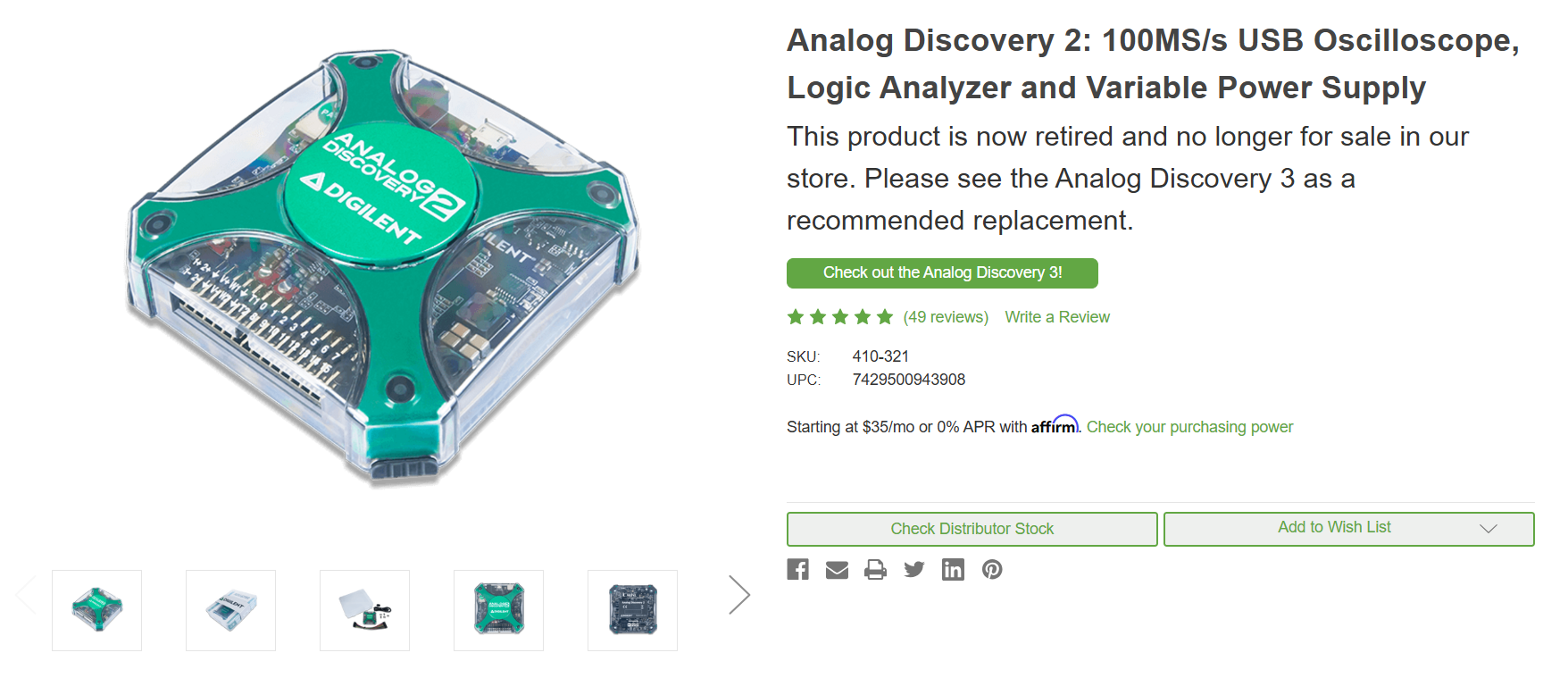Share the product on Facebook

(797, 570)
